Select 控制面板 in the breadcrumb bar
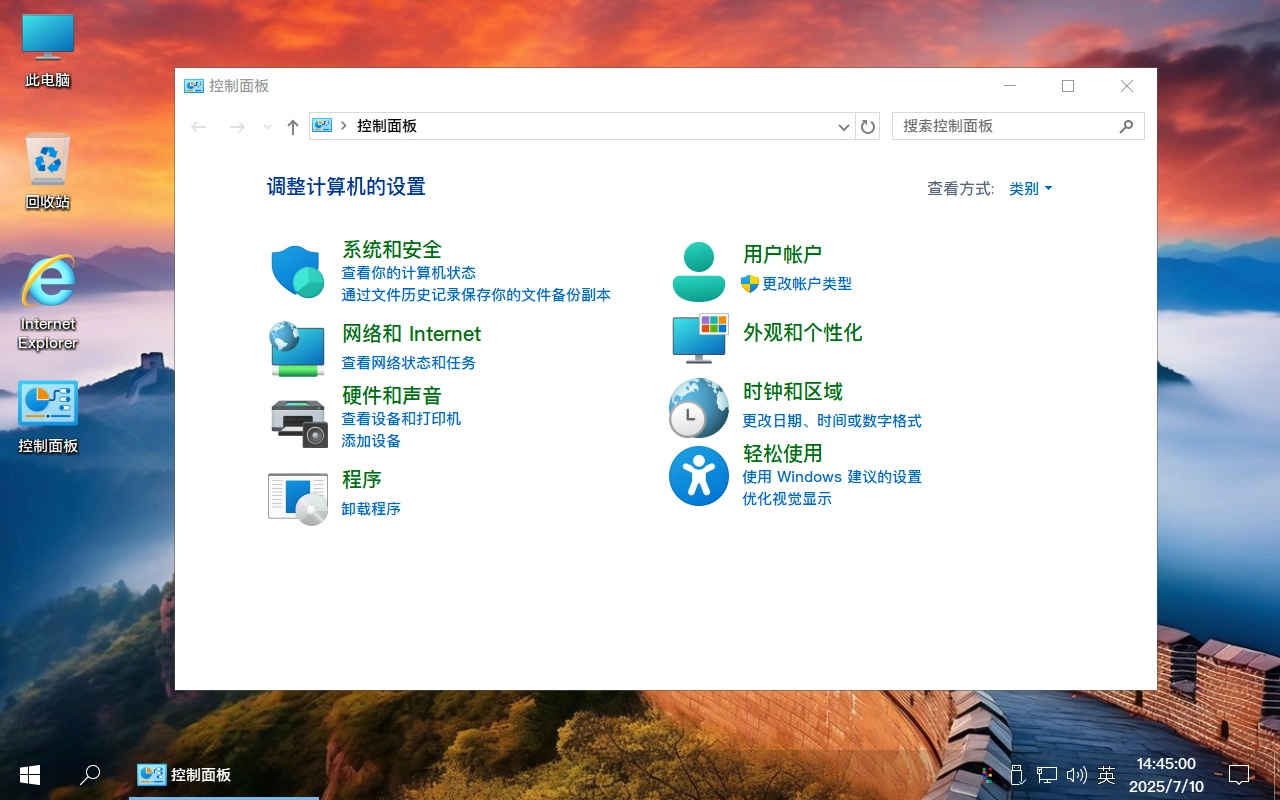The height and width of the screenshot is (800, 1280). point(385,127)
